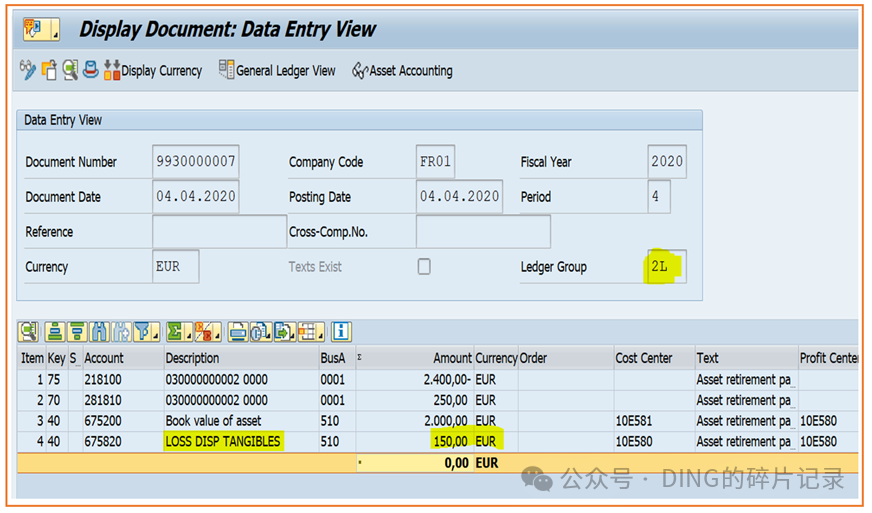Click the Find binoculars icon

click(100, 332)
